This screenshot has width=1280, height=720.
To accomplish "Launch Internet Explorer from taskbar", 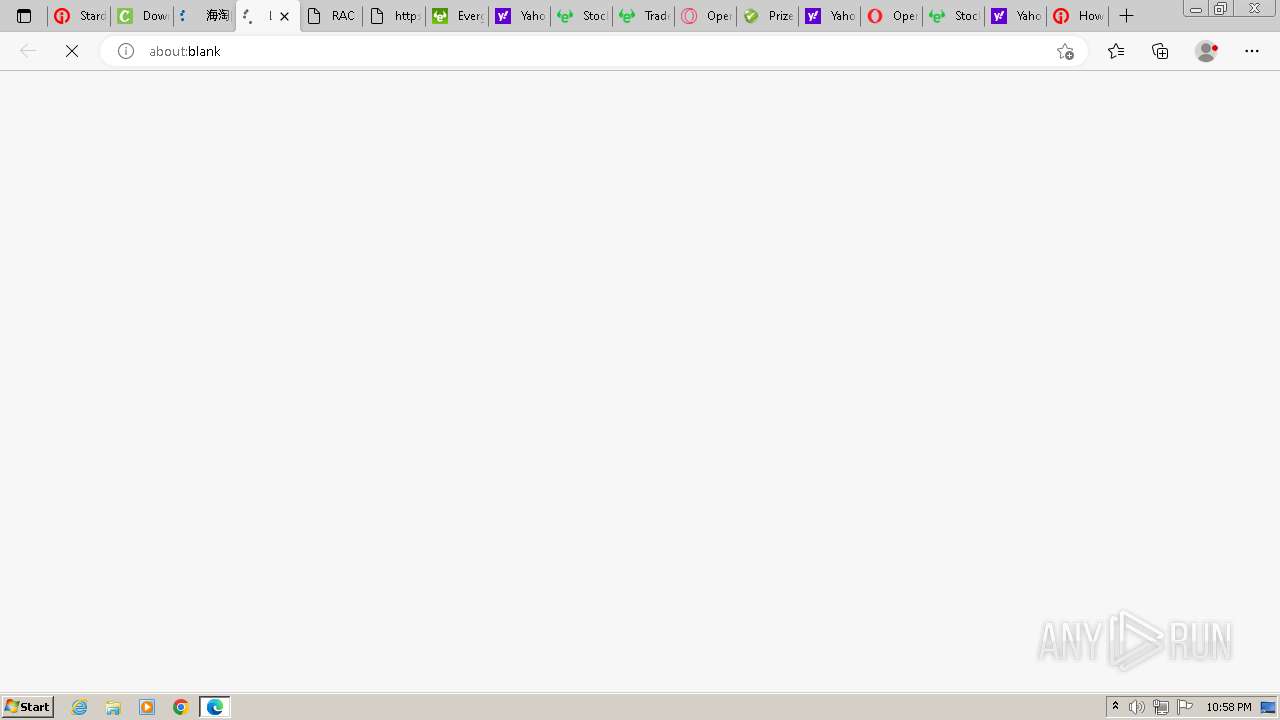I will coord(80,707).
